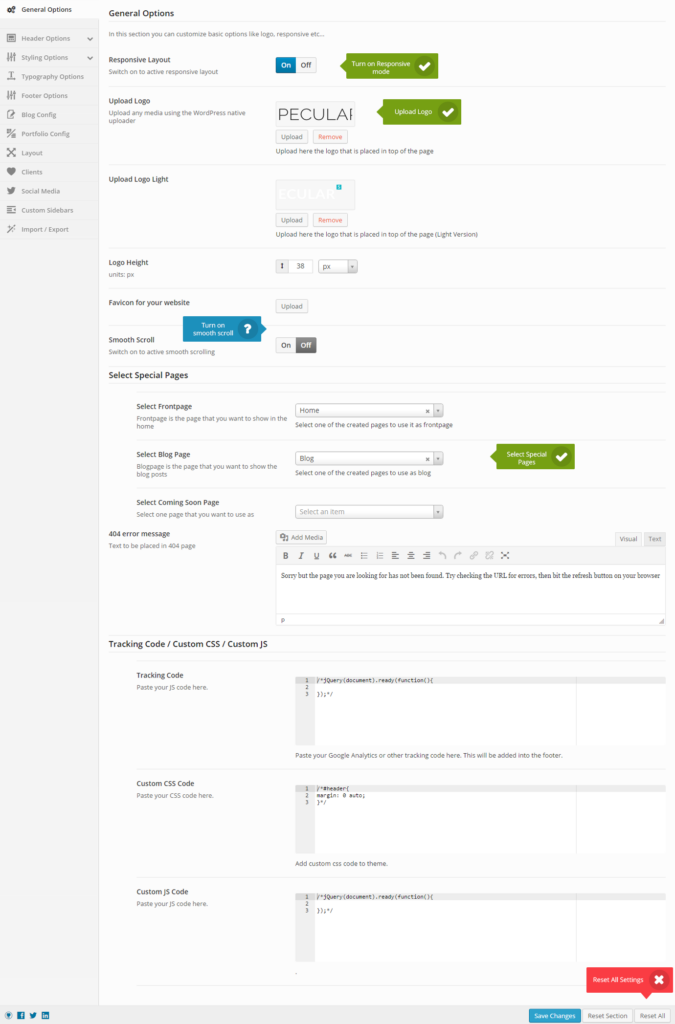The width and height of the screenshot is (675, 1024).
Task: Click Save Changes
Action: tap(555, 1016)
